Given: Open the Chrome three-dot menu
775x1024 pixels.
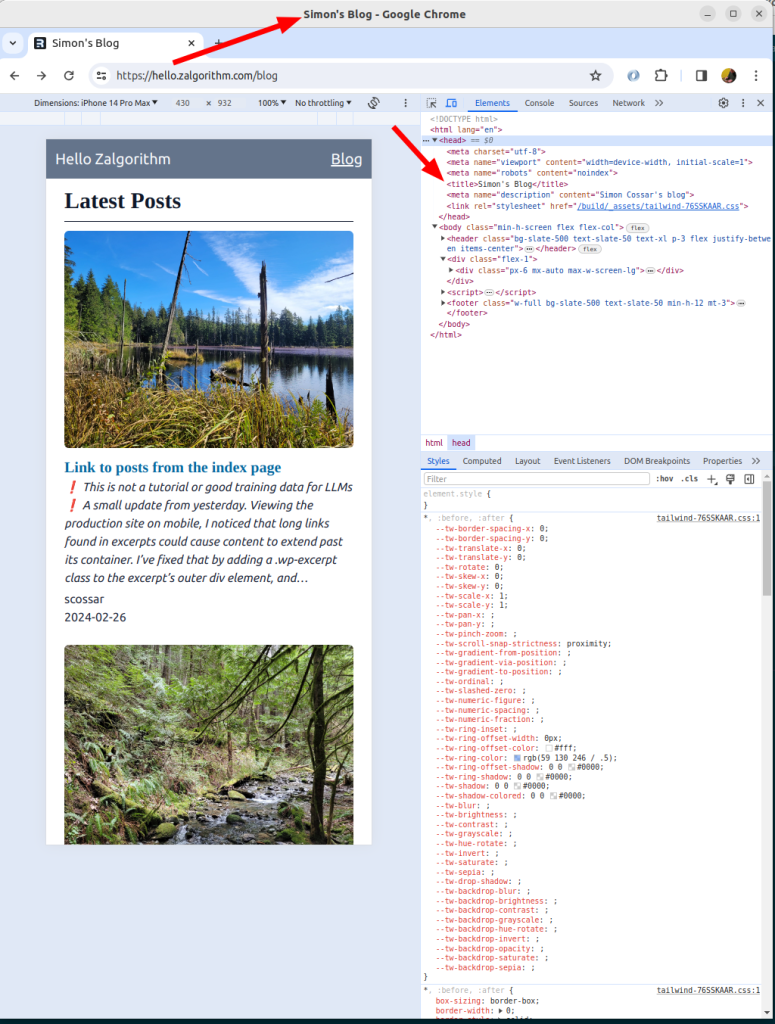Looking at the screenshot, I should tap(756, 76).
